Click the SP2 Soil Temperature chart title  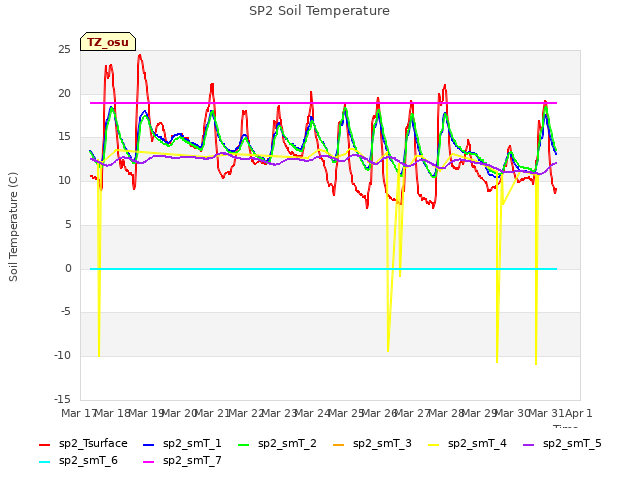tap(319, 11)
